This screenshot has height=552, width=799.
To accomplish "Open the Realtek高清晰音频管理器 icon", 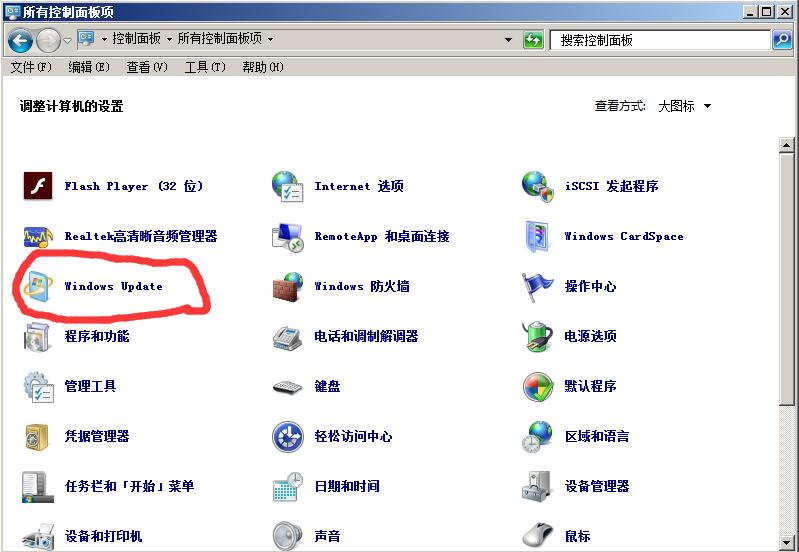I will tap(38, 236).
